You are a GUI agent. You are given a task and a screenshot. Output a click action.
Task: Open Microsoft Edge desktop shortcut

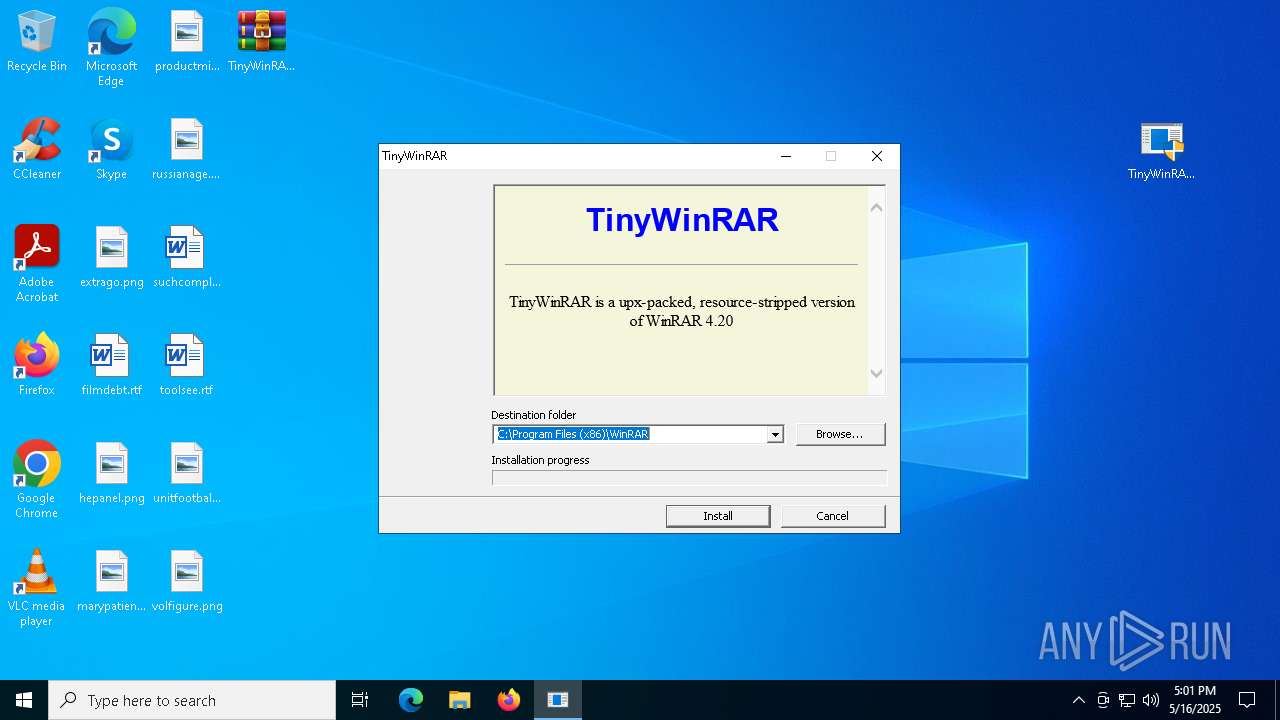pos(111,47)
